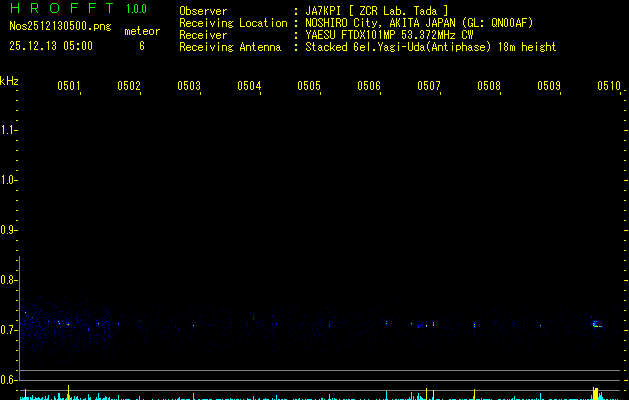Click the YAESU FTDX101MP receiver text

point(389,35)
